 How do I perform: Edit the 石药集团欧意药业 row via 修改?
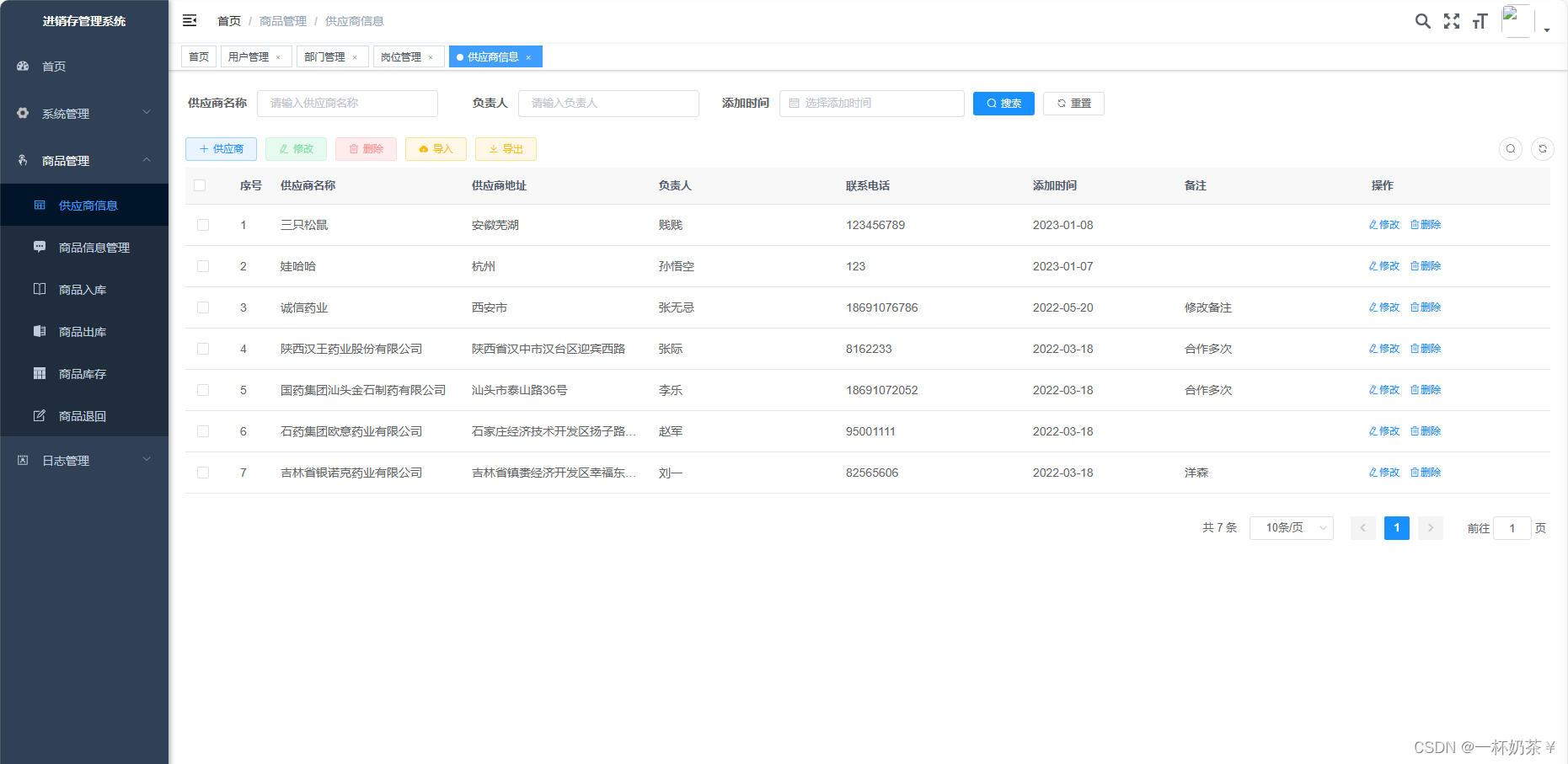point(1383,431)
